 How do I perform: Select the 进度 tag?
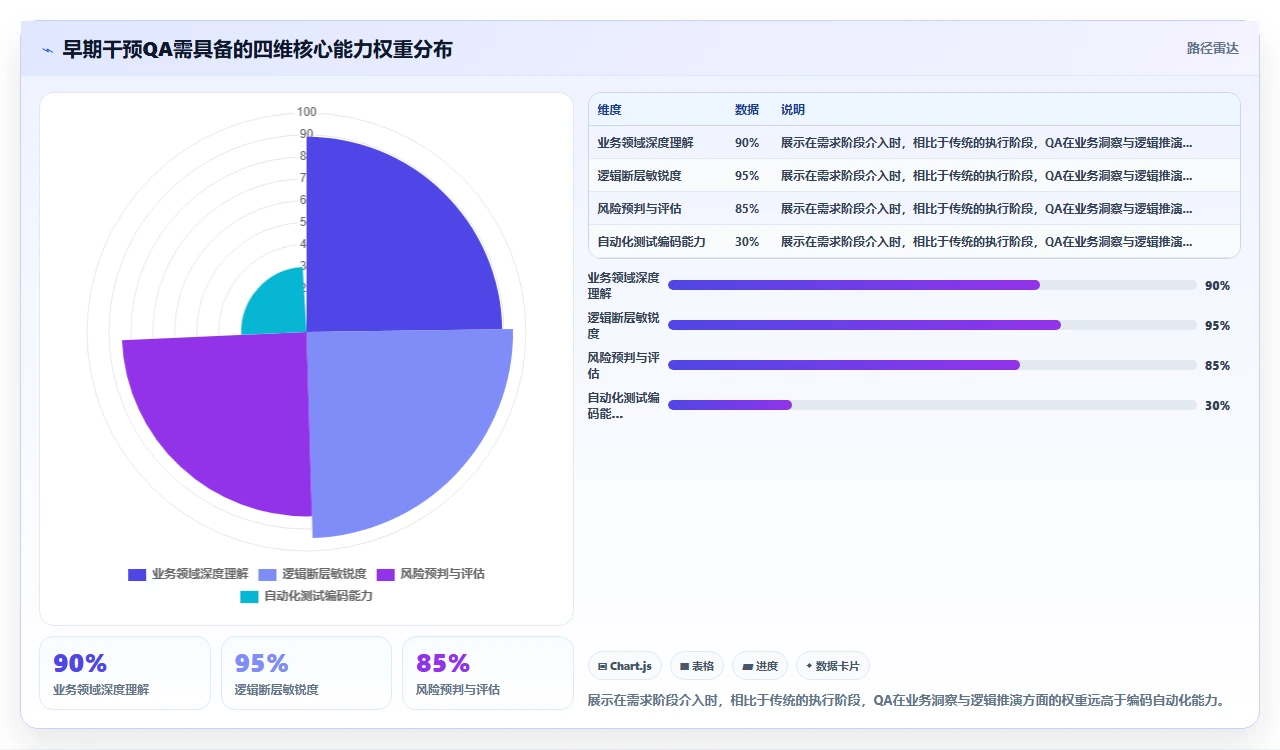pos(760,666)
